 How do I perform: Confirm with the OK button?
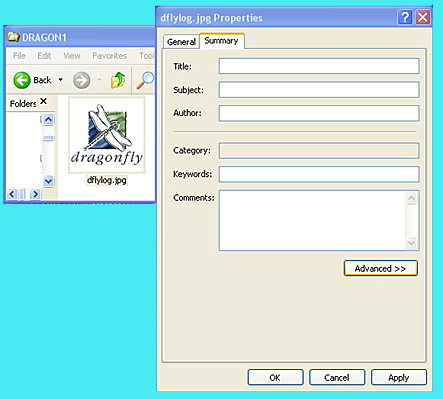[x=275, y=377]
